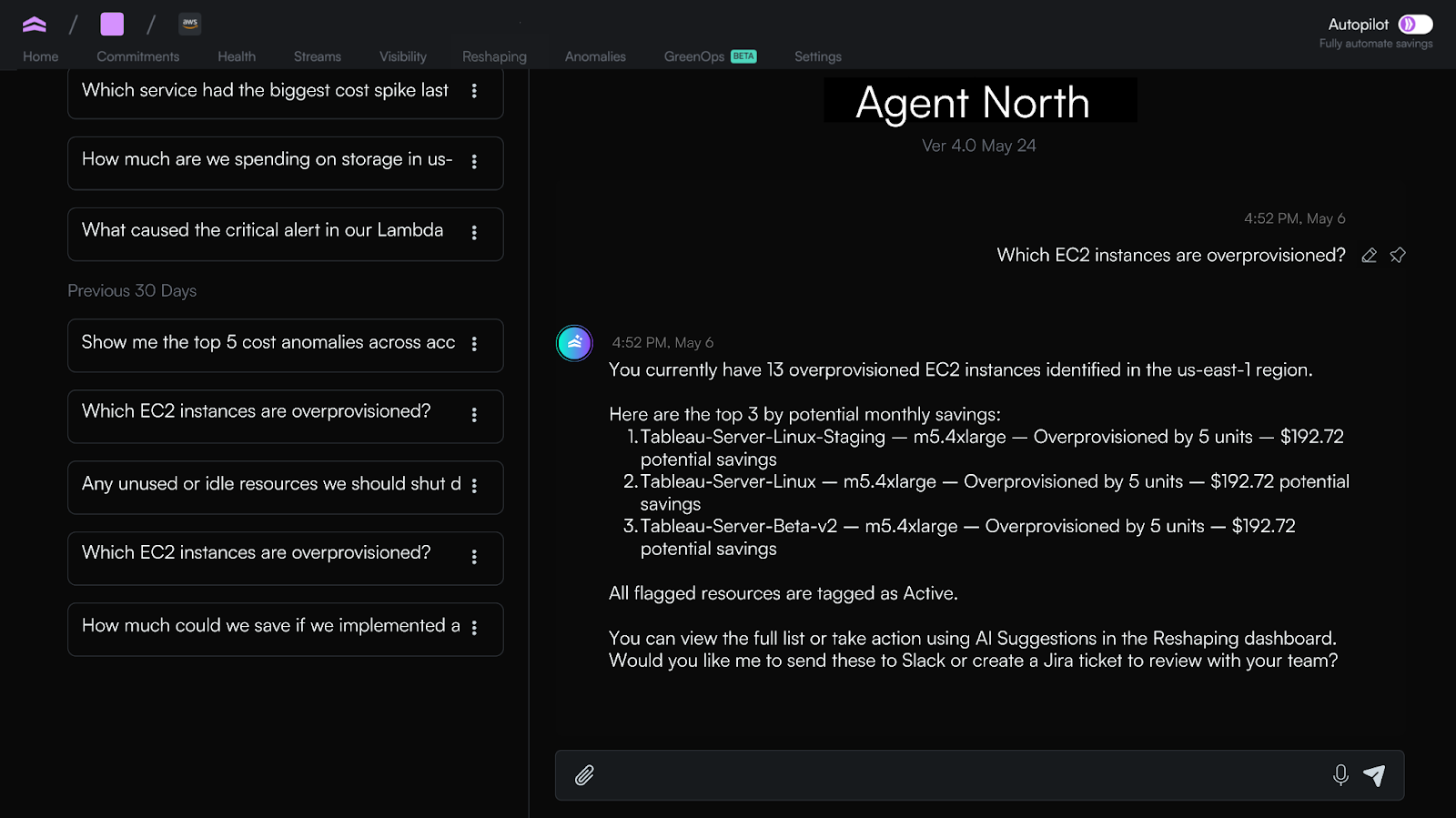The image size is (1456, 818).
Task: Open the Anomalies tab
Action: coord(595,56)
